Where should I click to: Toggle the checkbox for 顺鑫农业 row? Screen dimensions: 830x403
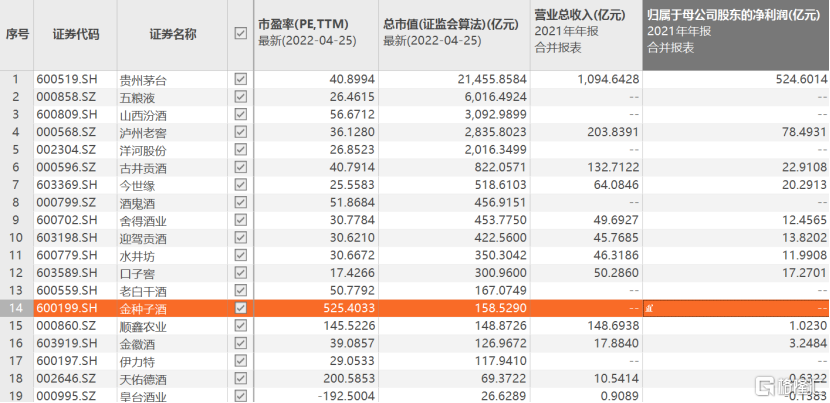[x=240, y=325]
